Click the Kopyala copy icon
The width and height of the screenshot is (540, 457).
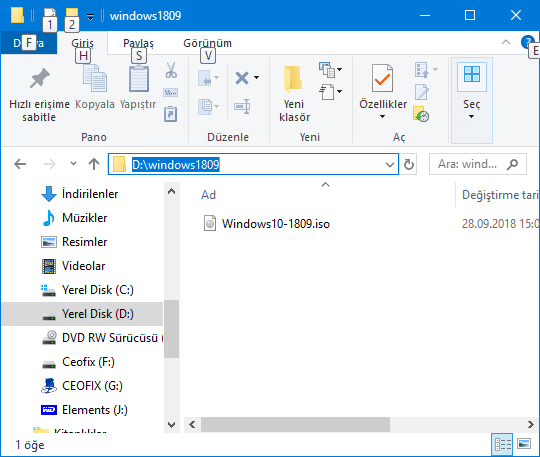tap(95, 79)
